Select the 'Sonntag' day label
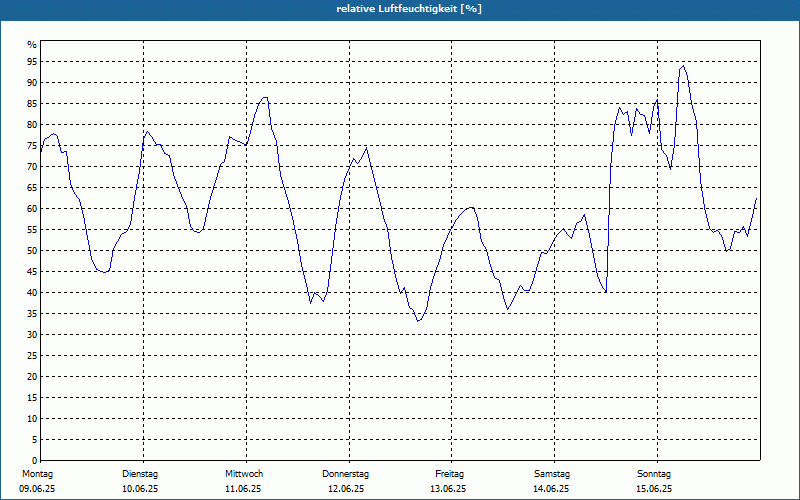 pos(654,474)
